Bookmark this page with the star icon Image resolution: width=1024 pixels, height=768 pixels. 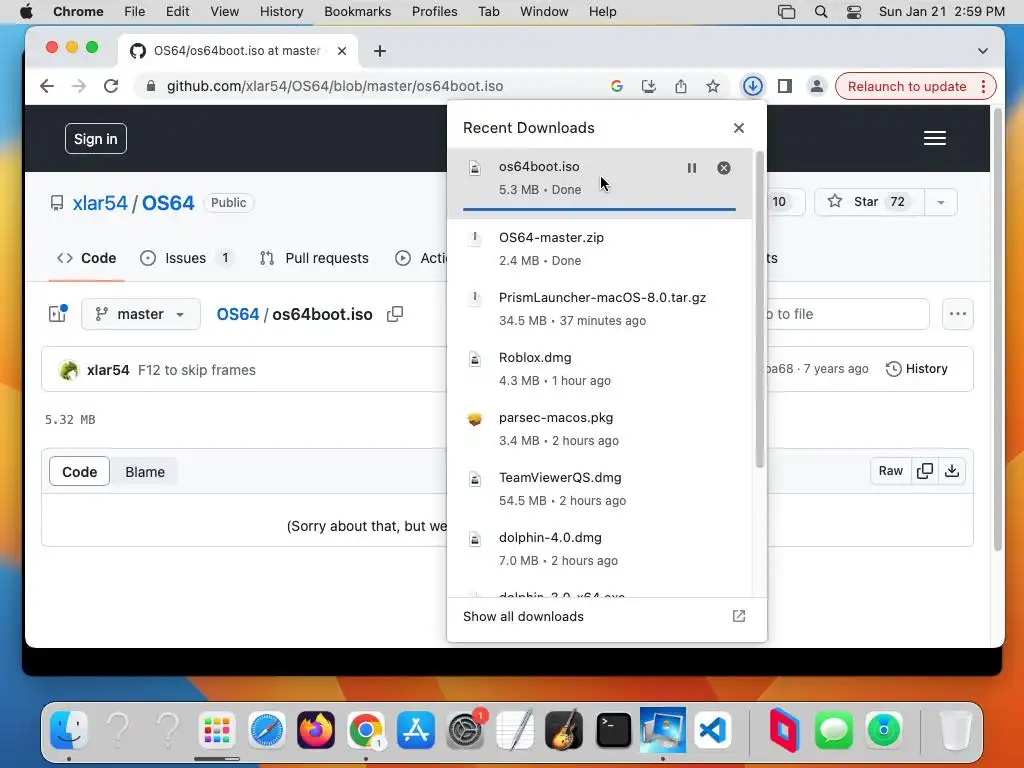[712, 86]
